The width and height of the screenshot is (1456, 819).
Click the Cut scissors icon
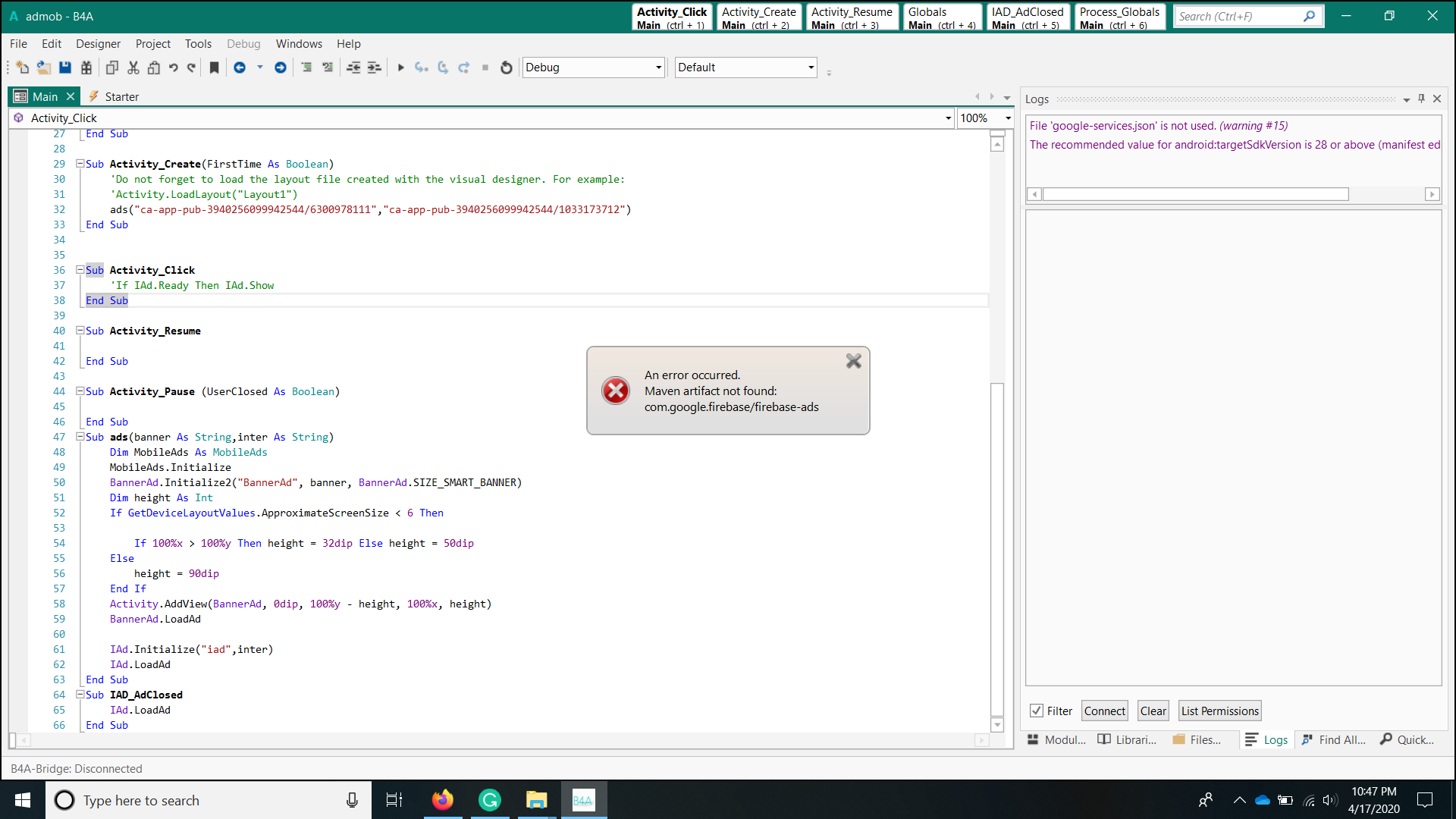pyautogui.click(x=133, y=67)
